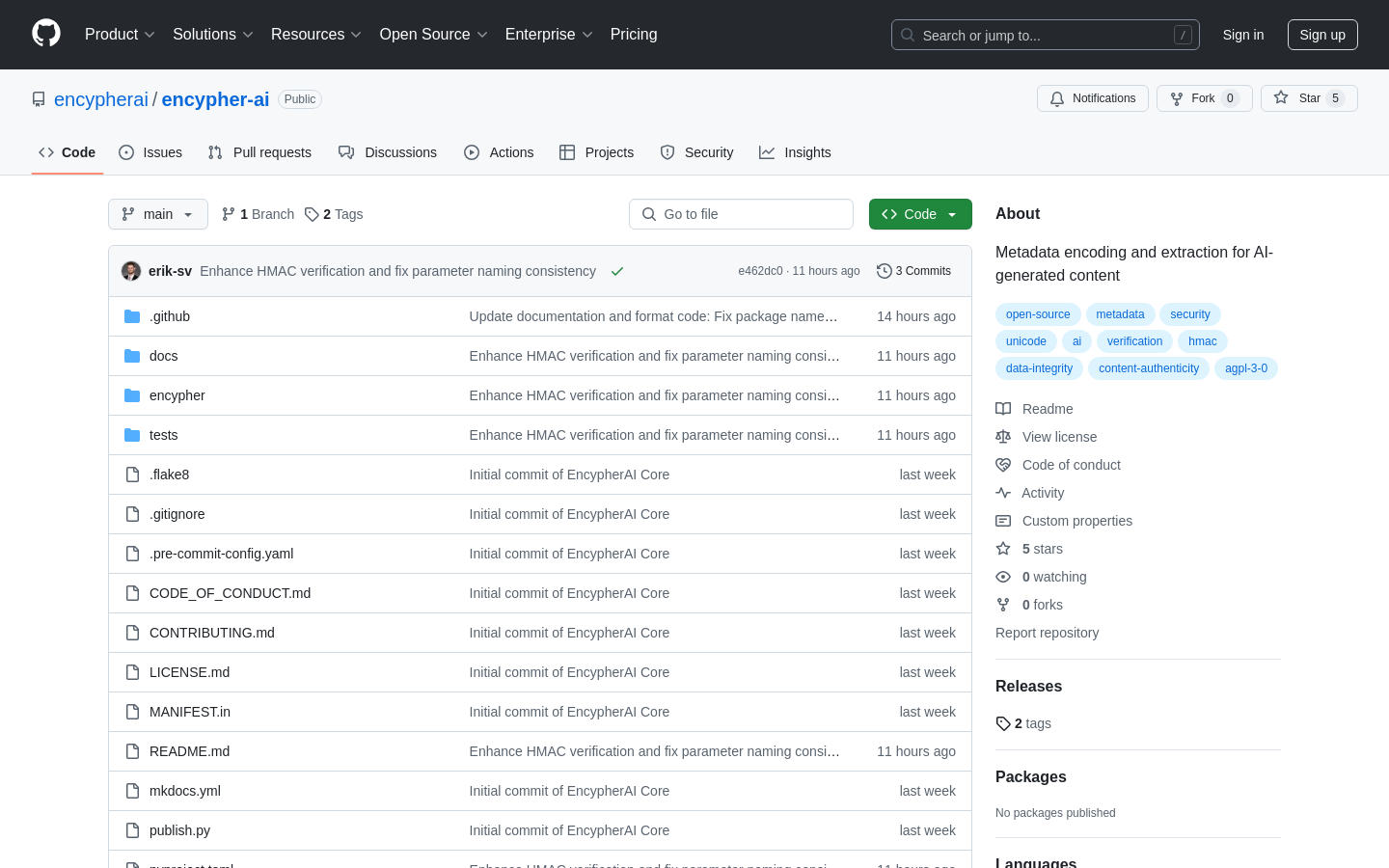The height and width of the screenshot is (868, 1389).
Task: Click erik-sv's avatar thumbnail
Action: [x=131, y=271]
